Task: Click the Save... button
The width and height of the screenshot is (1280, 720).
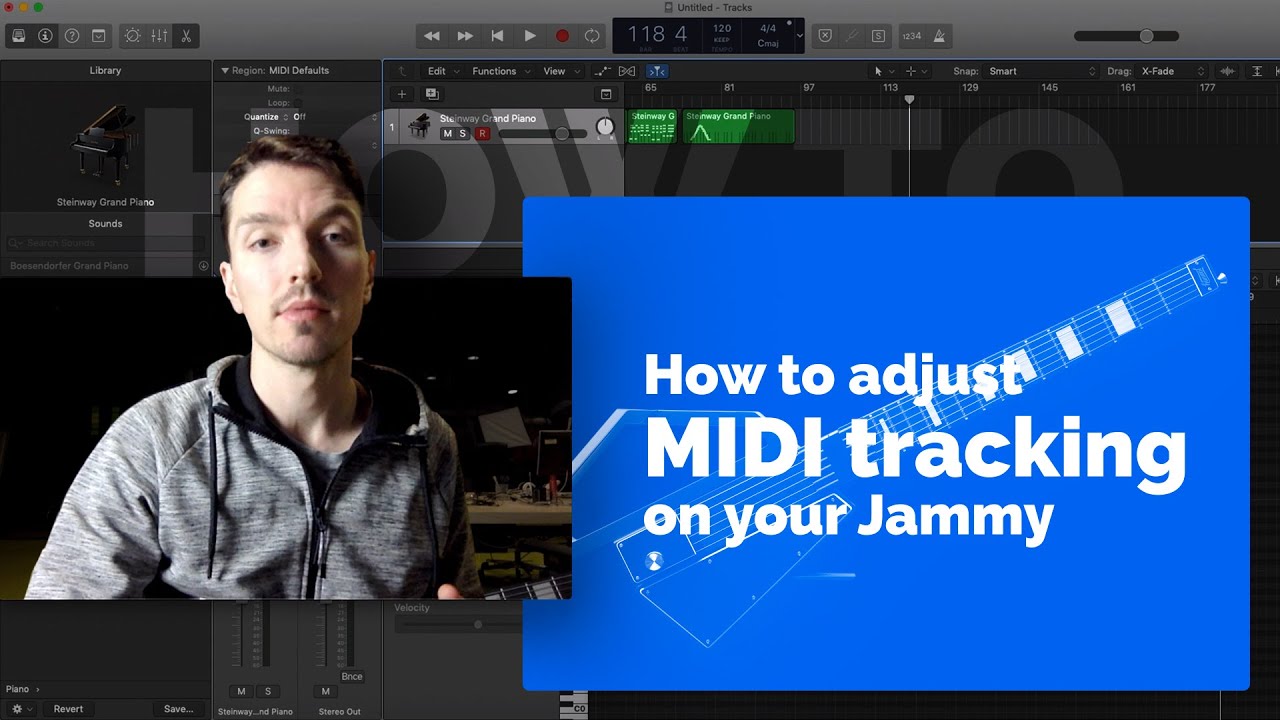Action: coord(178,709)
